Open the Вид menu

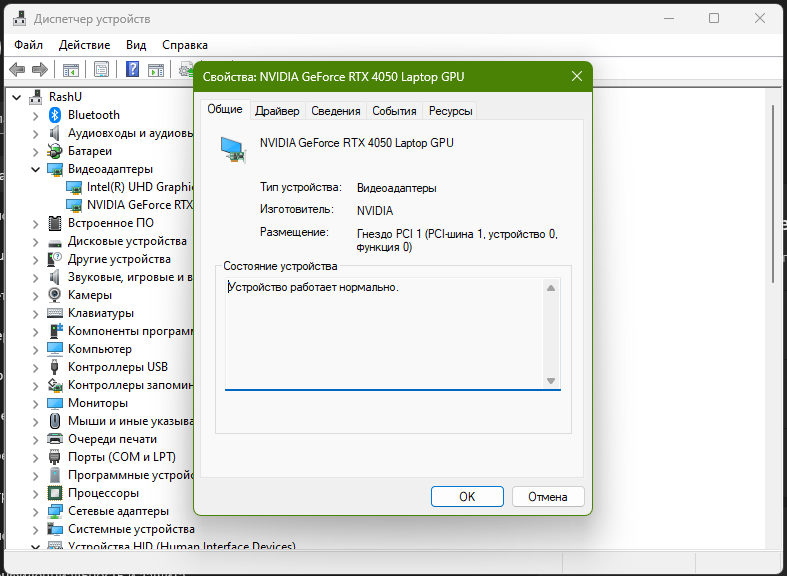(x=136, y=45)
